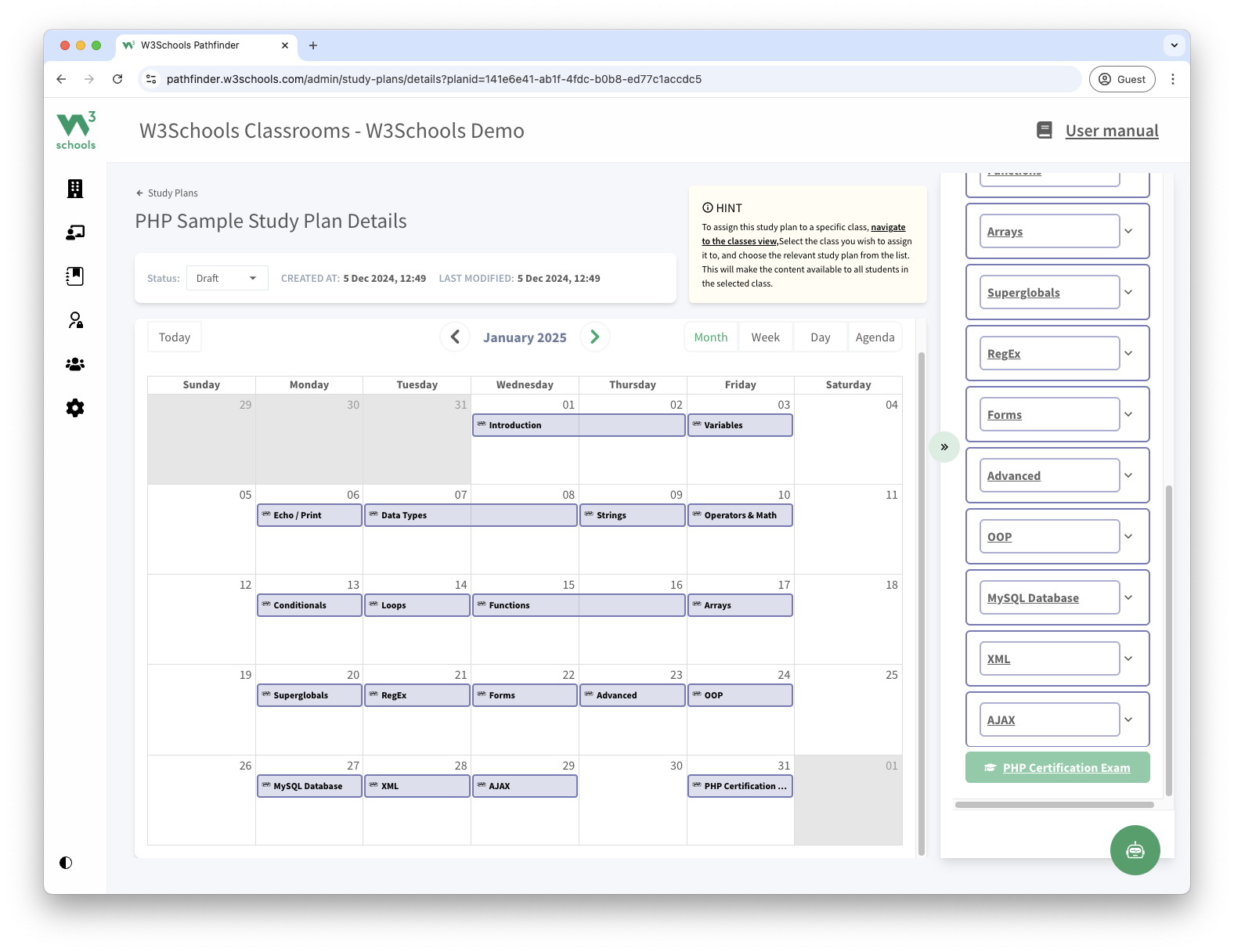The image size is (1234, 952).
Task: Click the PHP Certification Exam button
Action: pos(1057,768)
